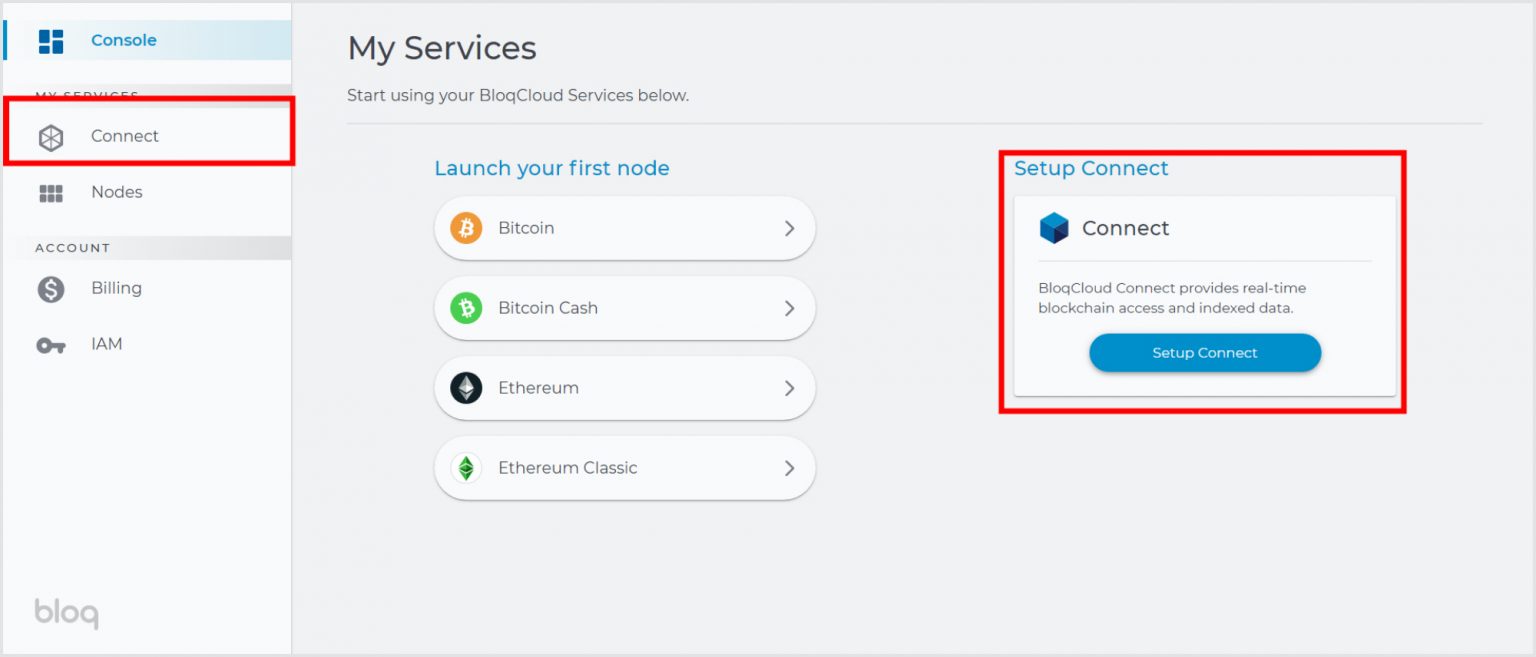Expand the Bitcoin Cash node chevron
Viewport: 1536px width, 657px height.
[790, 307]
